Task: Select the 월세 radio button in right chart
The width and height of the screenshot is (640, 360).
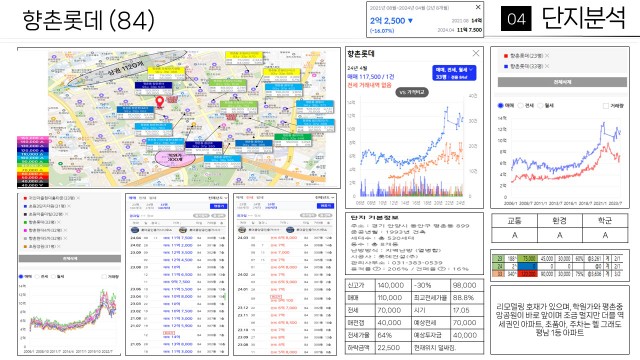Action: point(540,105)
